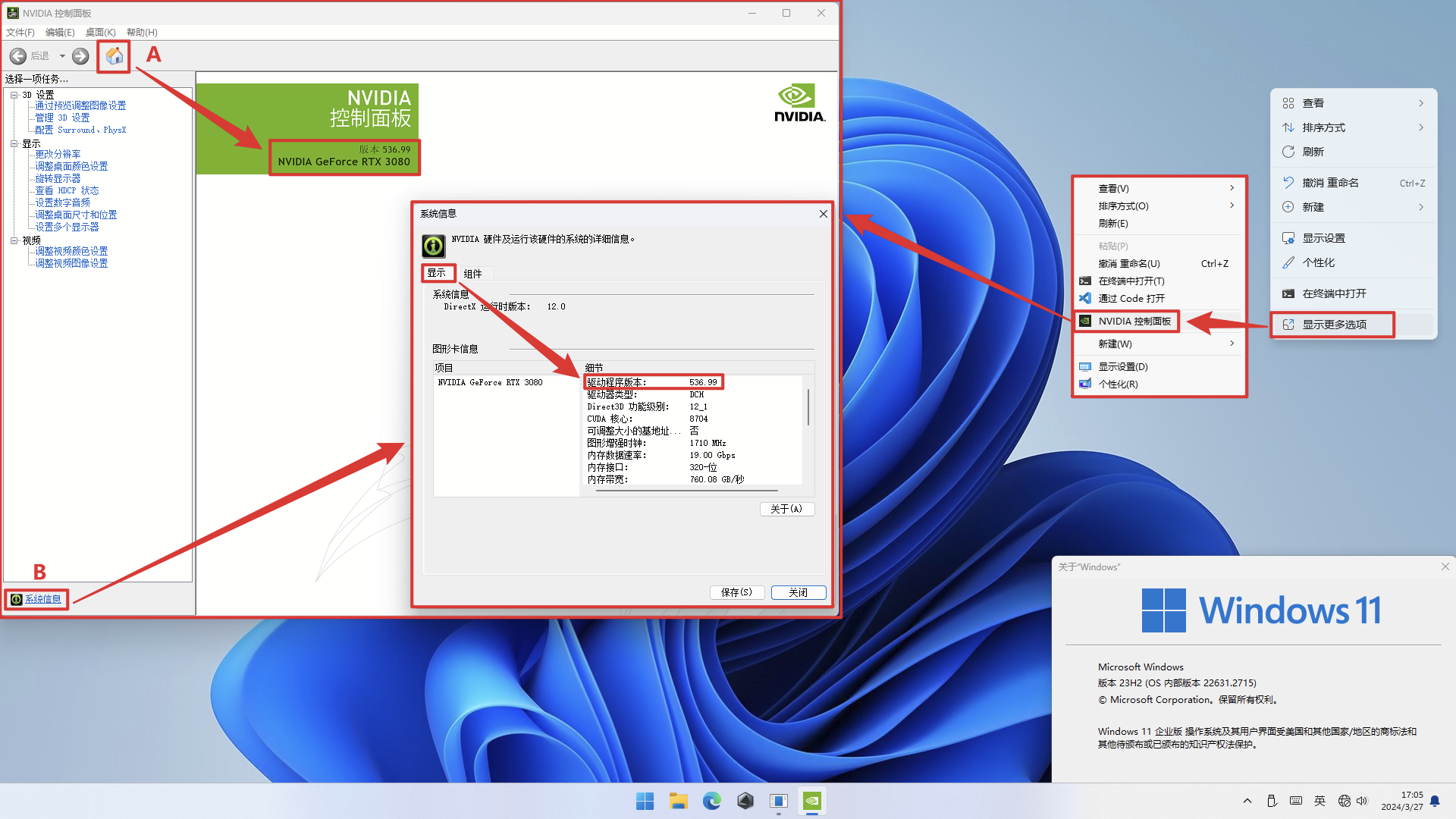
Task: Select 在终端中打开(T) menu entry
Action: pos(1159,281)
